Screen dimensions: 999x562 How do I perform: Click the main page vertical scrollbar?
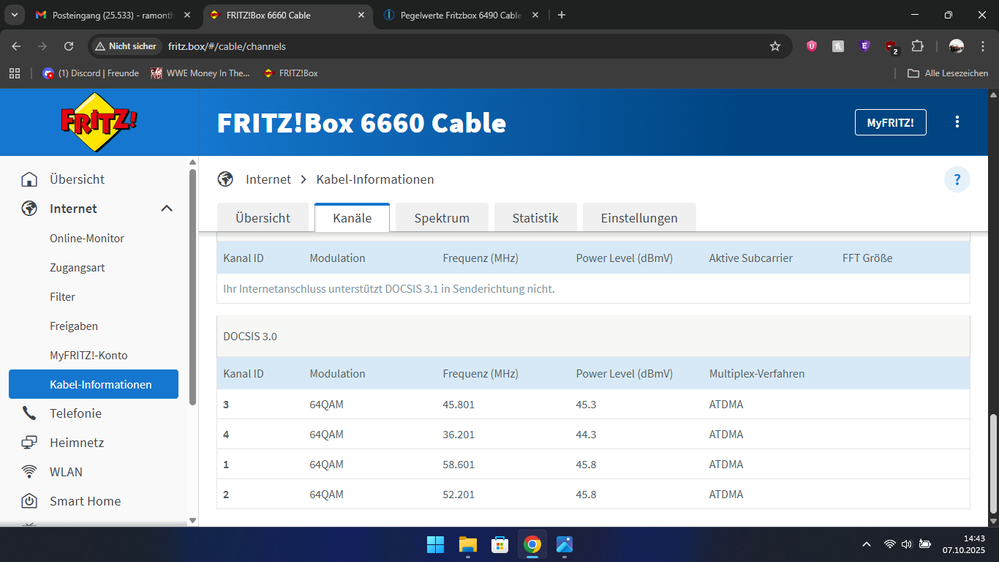(993, 463)
